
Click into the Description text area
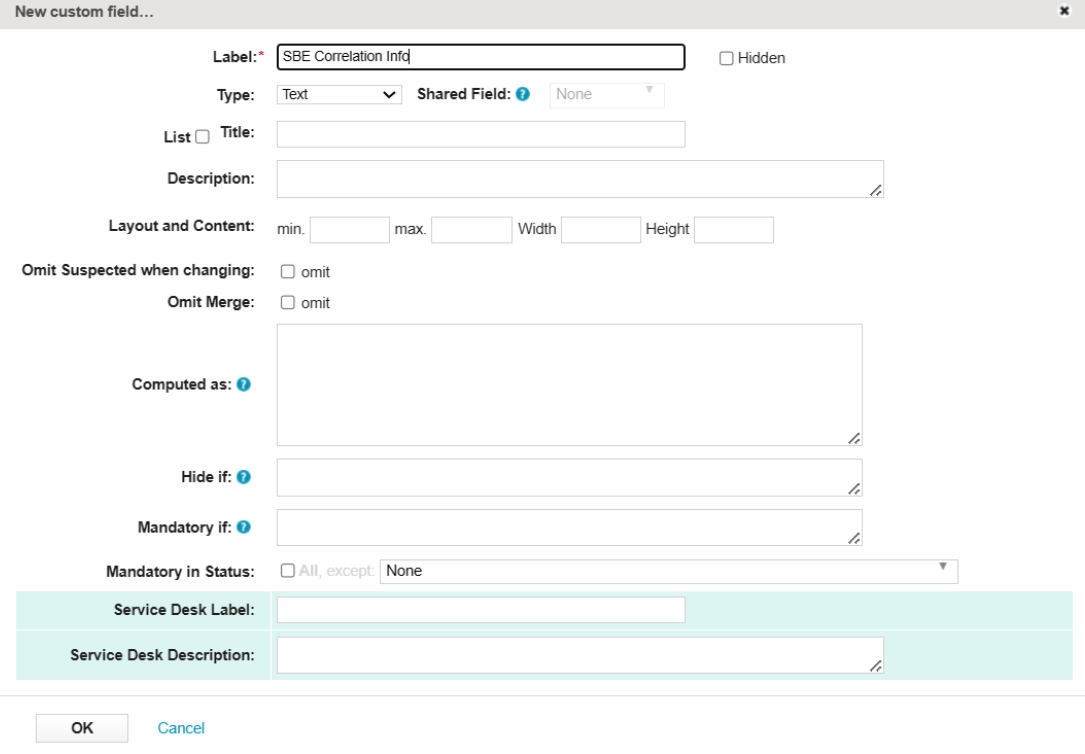coord(579,179)
